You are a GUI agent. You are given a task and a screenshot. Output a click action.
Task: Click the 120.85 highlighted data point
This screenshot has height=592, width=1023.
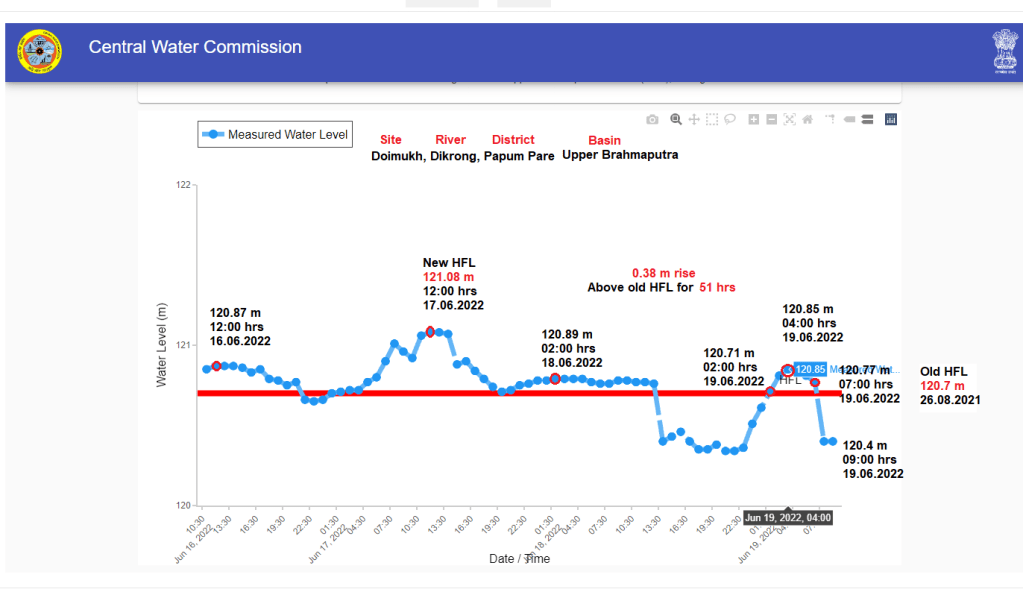pos(787,370)
